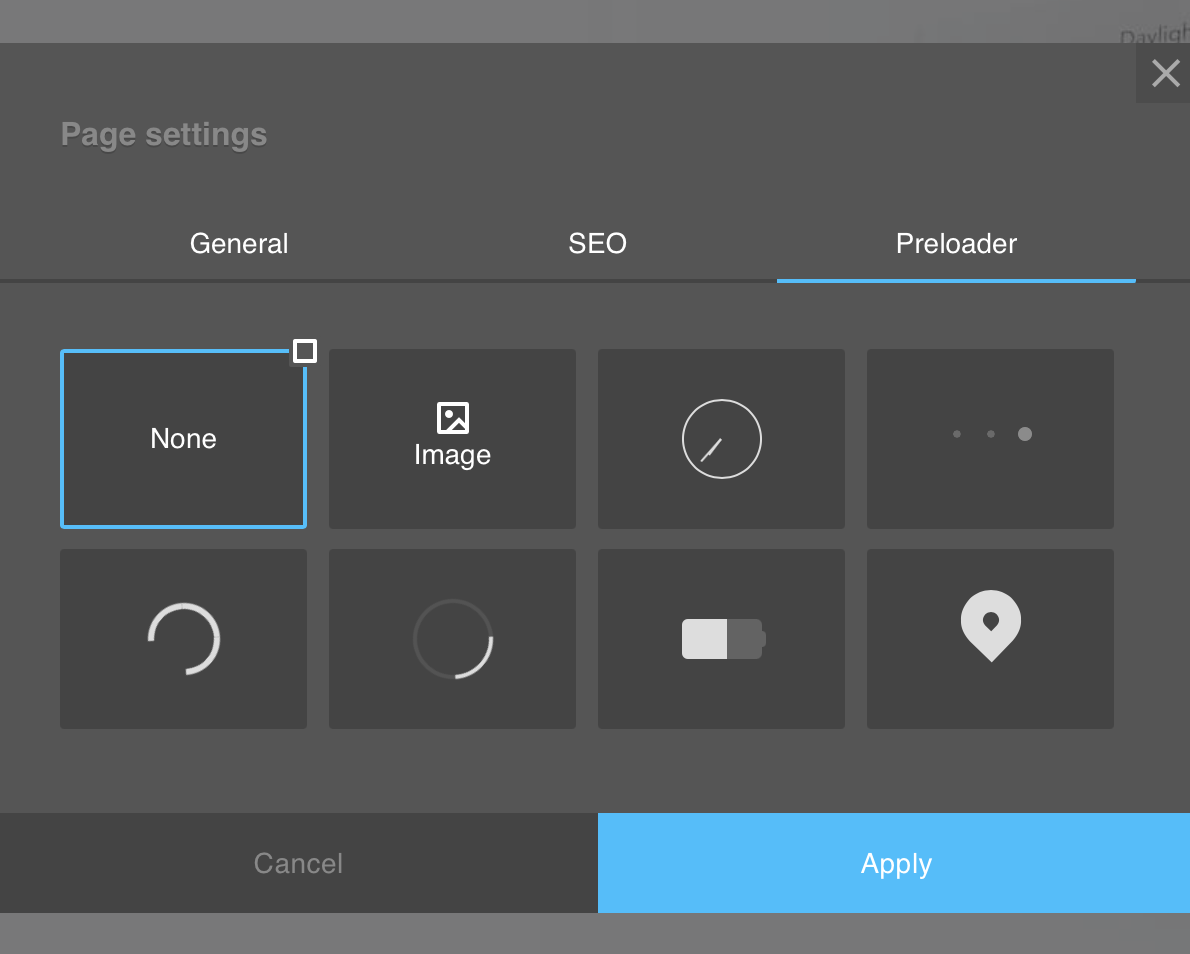
Task: Click the picture icon in Image tile
Action: 453,418
